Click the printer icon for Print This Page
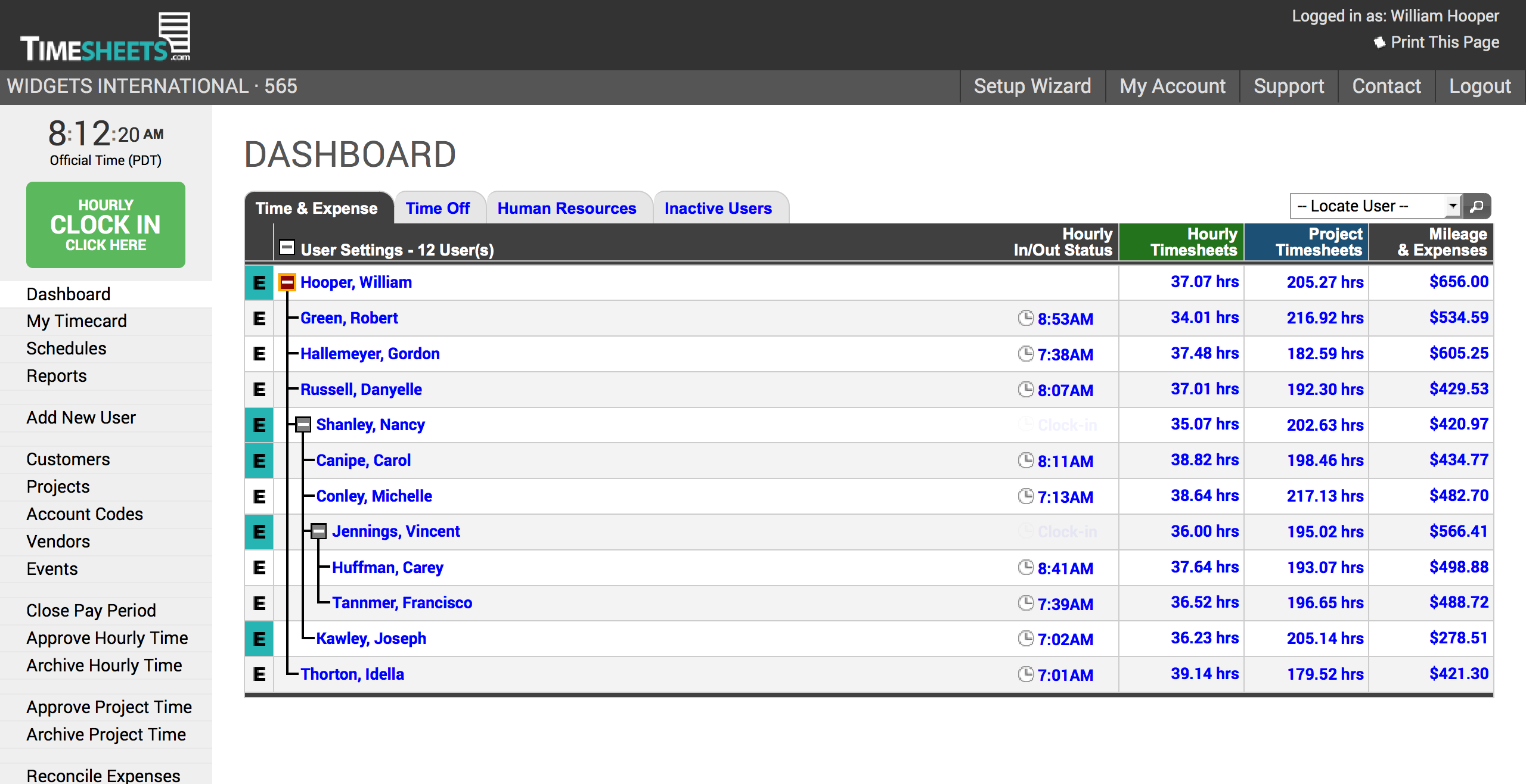Image resolution: width=1526 pixels, height=784 pixels. coord(1379,42)
